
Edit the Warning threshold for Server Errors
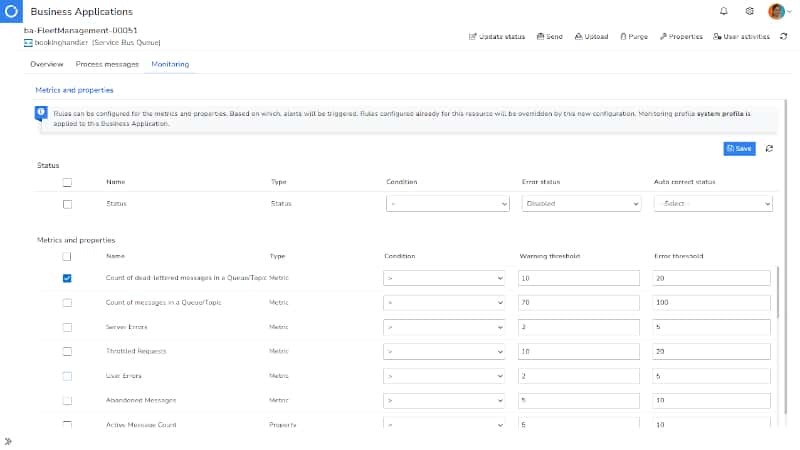579,327
